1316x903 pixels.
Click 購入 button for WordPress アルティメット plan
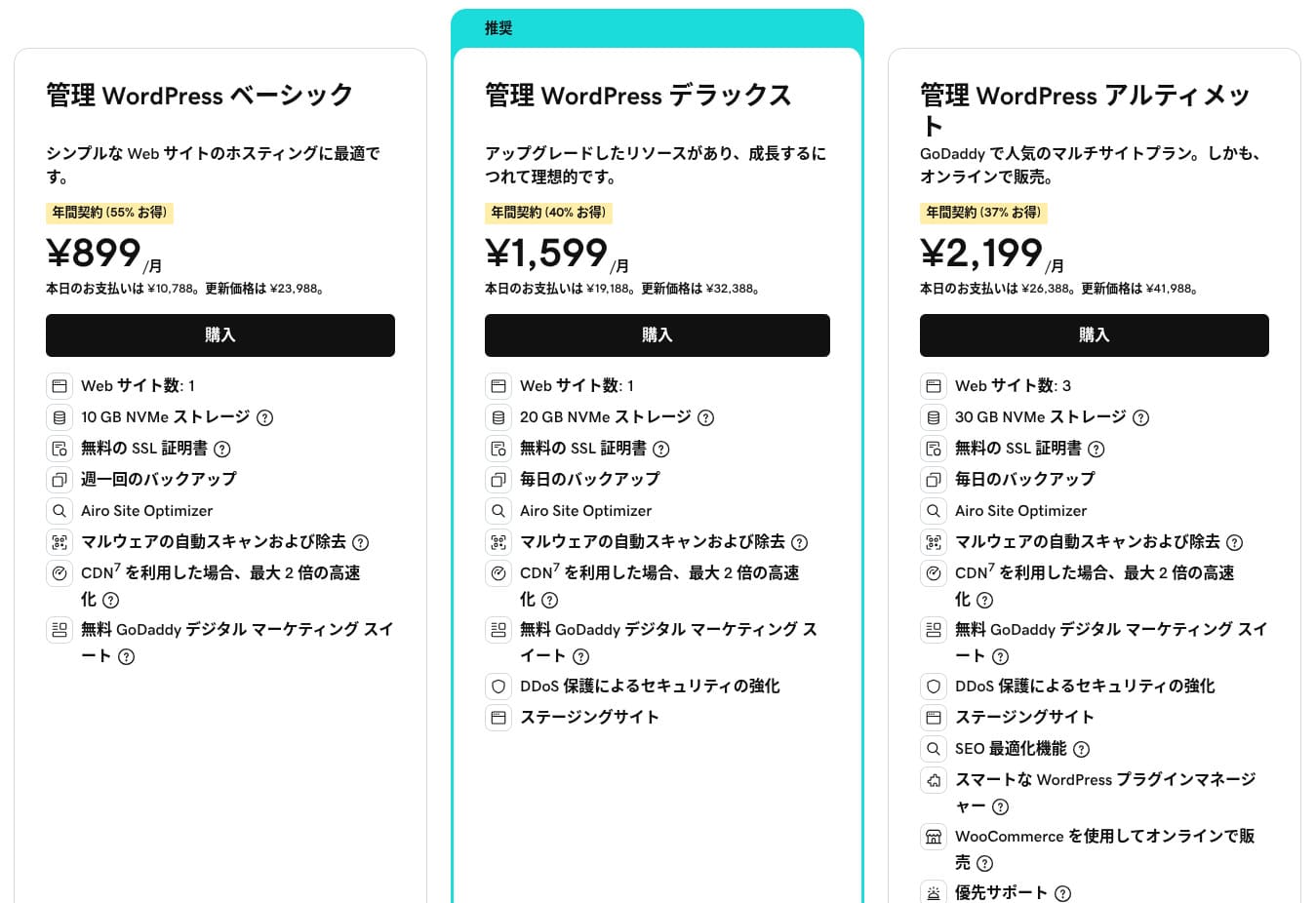1094,335
